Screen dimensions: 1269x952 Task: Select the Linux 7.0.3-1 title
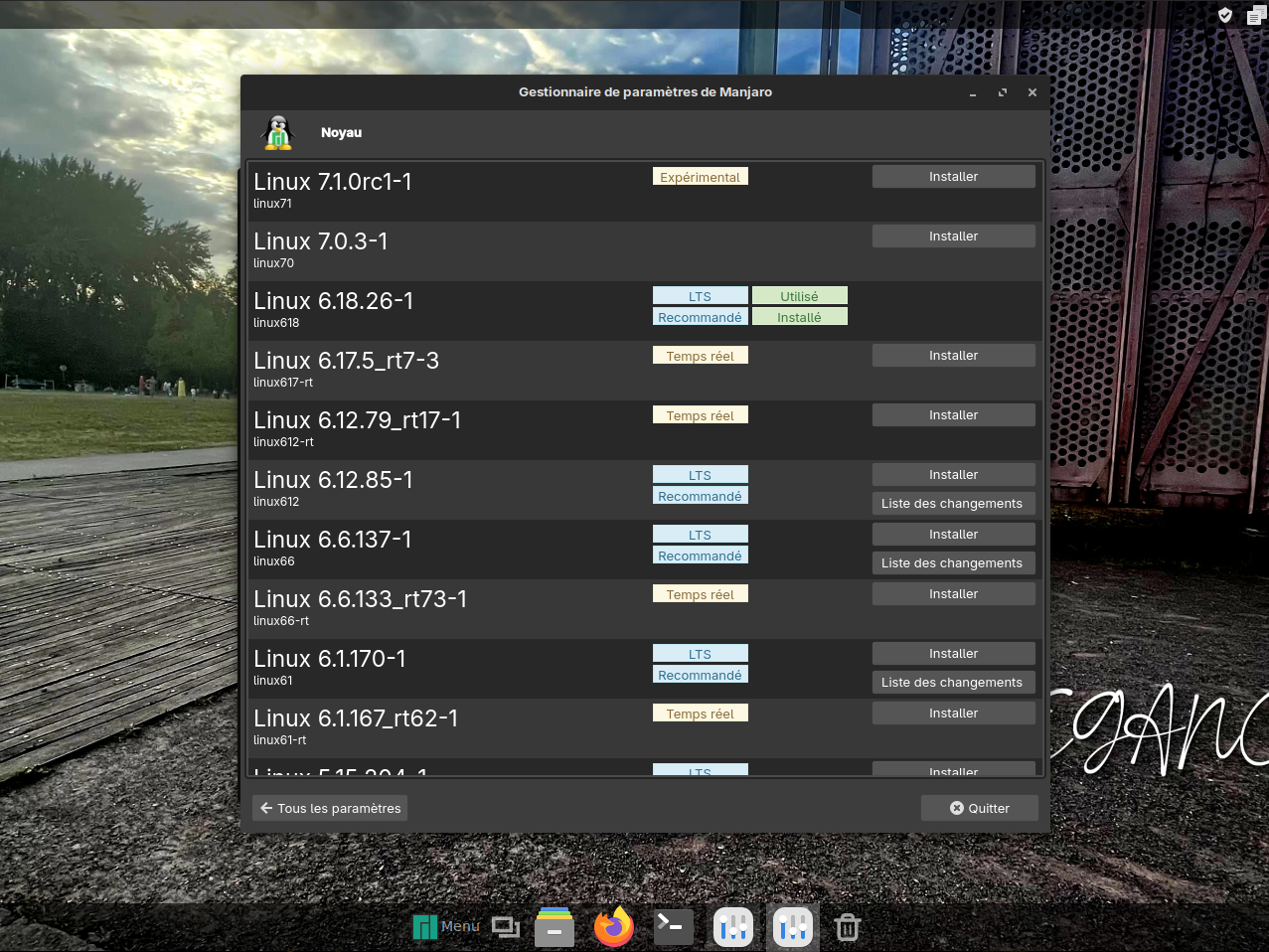pyautogui.click(x=321, y=241)
